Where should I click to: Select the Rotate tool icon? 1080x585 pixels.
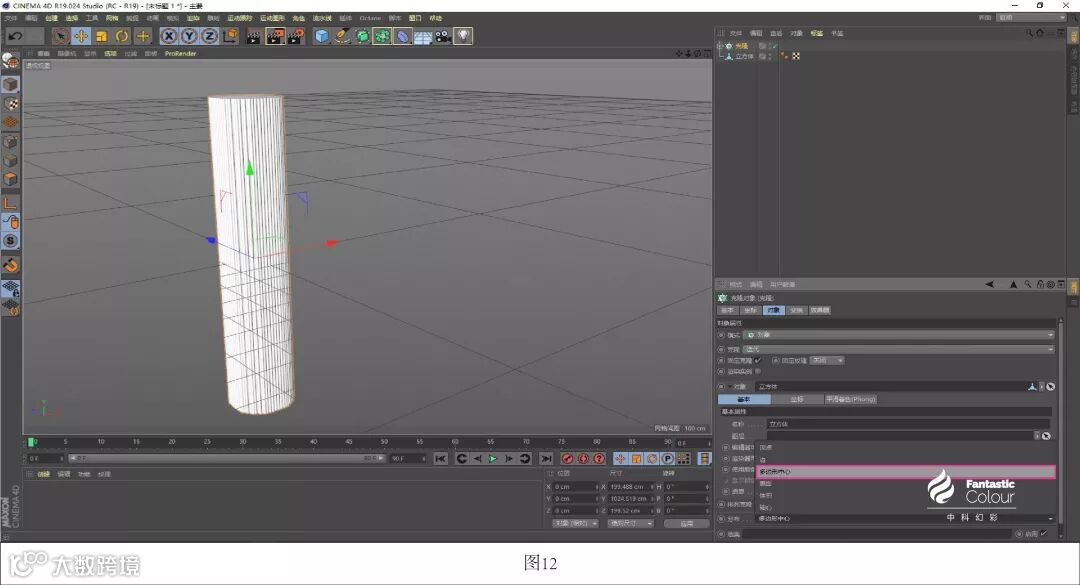point(122,36)
